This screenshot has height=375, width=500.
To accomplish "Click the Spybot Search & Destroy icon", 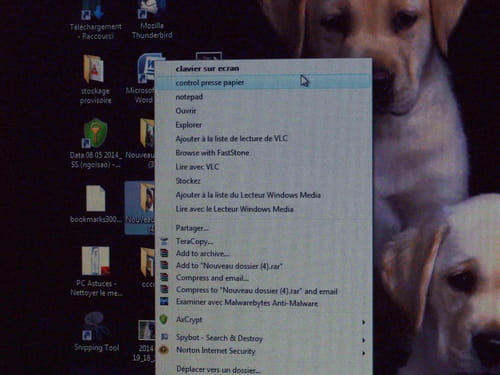I will (x=164, y=337).
